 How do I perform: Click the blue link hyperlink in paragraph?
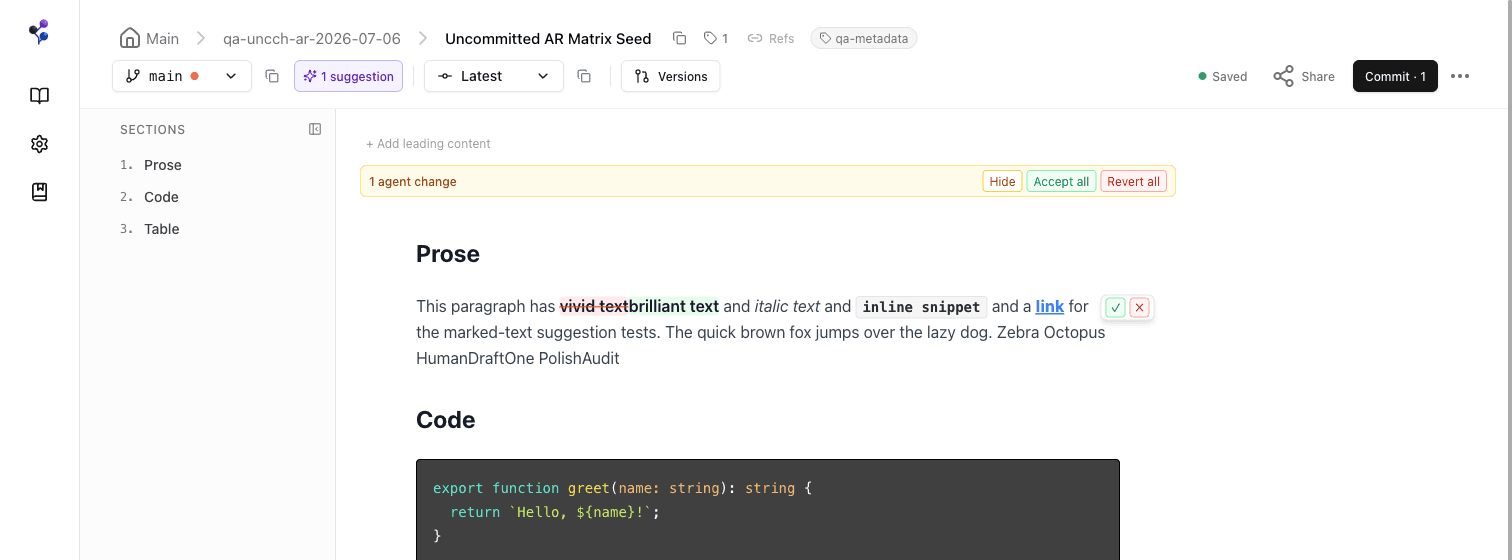[x=1049, y=307]
